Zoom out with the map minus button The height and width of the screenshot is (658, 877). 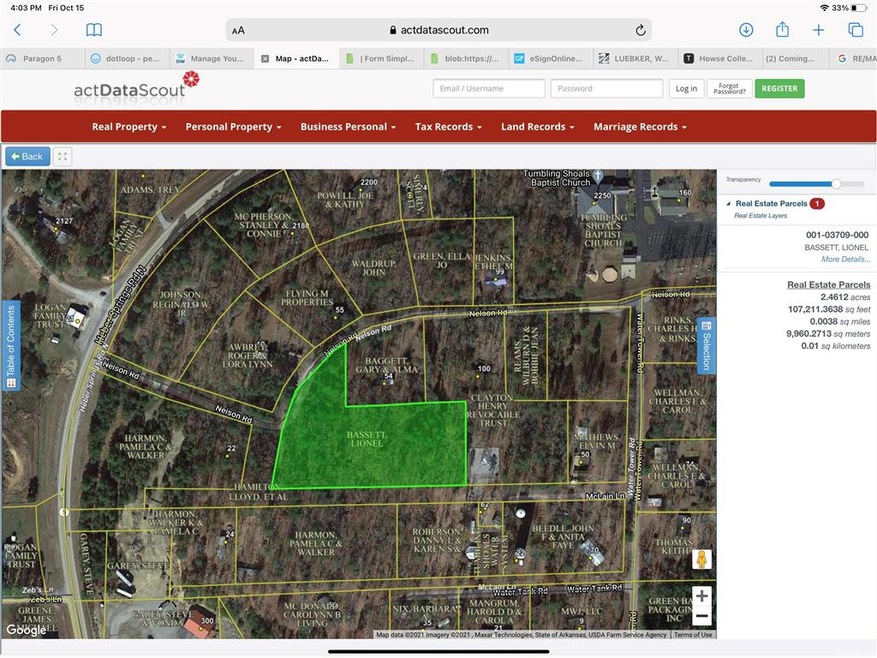[x=701, y=615]
